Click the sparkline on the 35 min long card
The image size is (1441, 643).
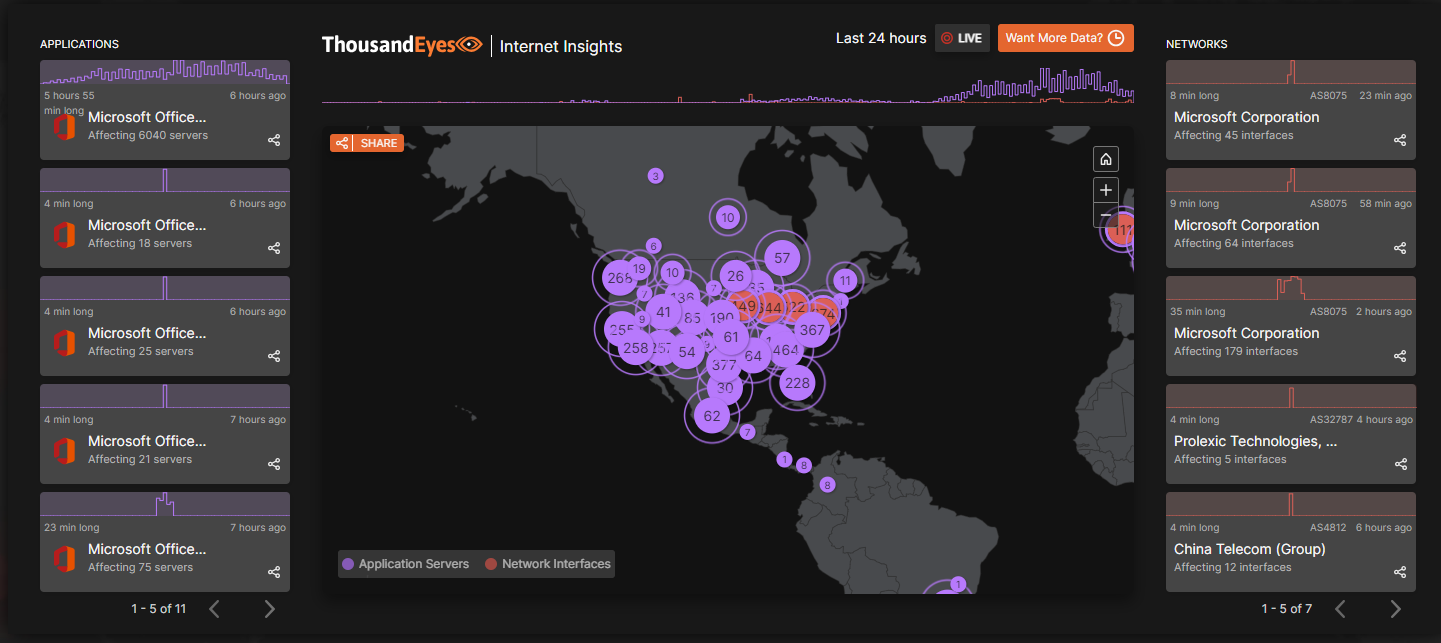click(x=1291, y=288)
